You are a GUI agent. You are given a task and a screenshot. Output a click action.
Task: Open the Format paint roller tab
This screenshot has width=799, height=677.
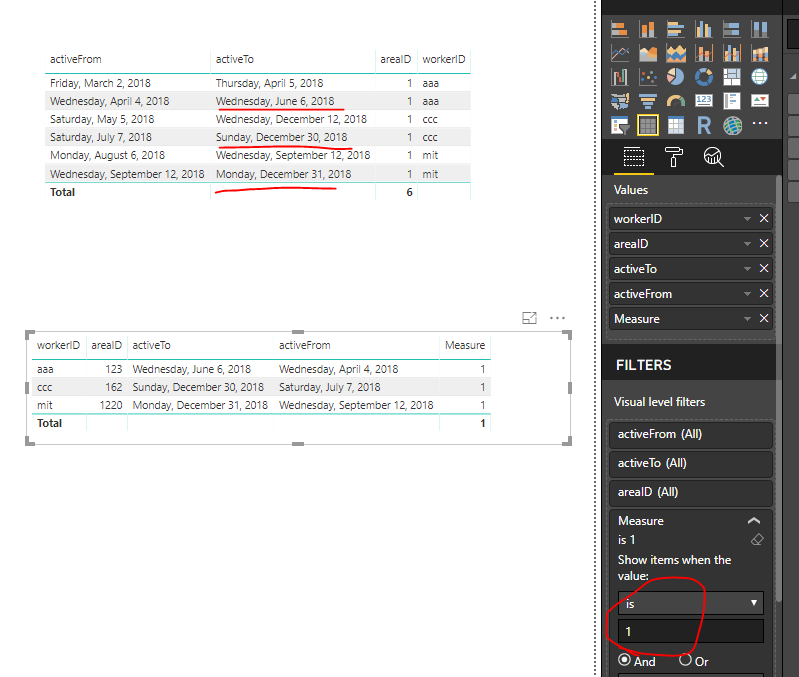tap(674, 157)
